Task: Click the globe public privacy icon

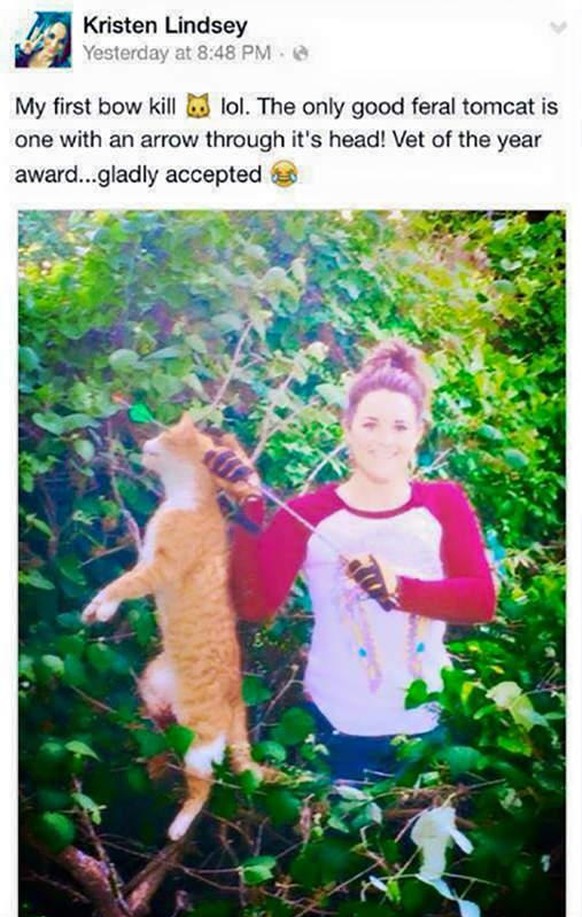Action: 301,54
